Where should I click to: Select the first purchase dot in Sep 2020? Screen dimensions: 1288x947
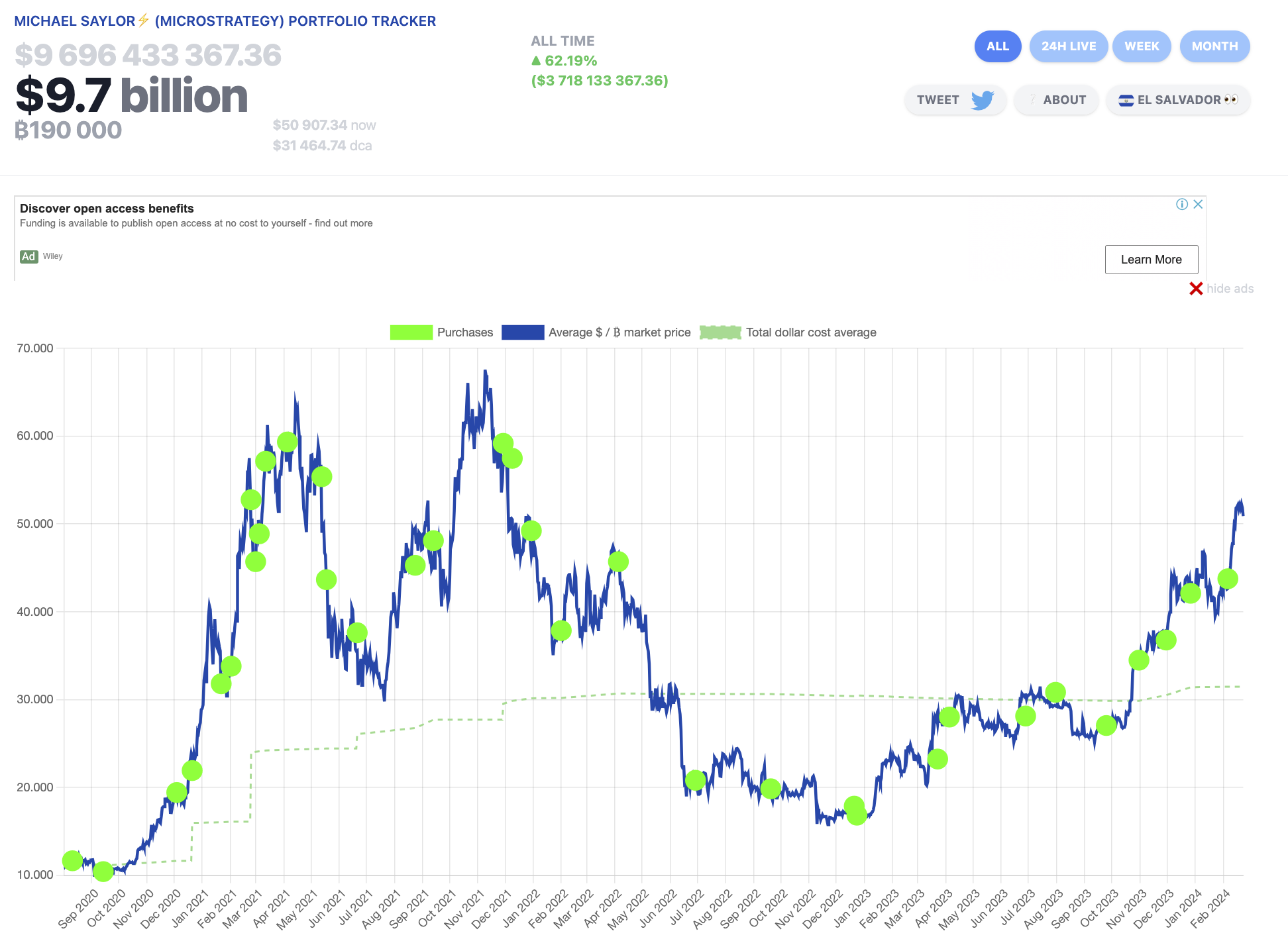72,860
